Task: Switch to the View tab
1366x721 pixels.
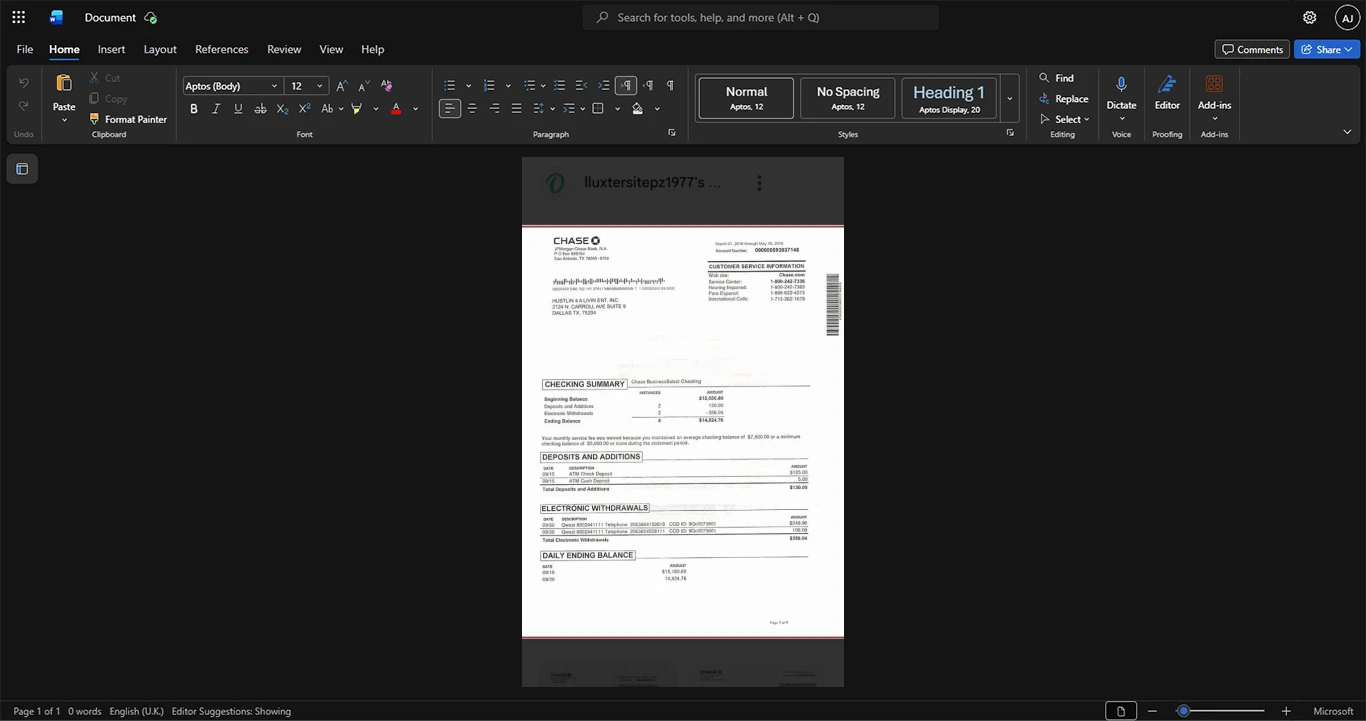Action: pyautogui.click(x=331, y=49)
